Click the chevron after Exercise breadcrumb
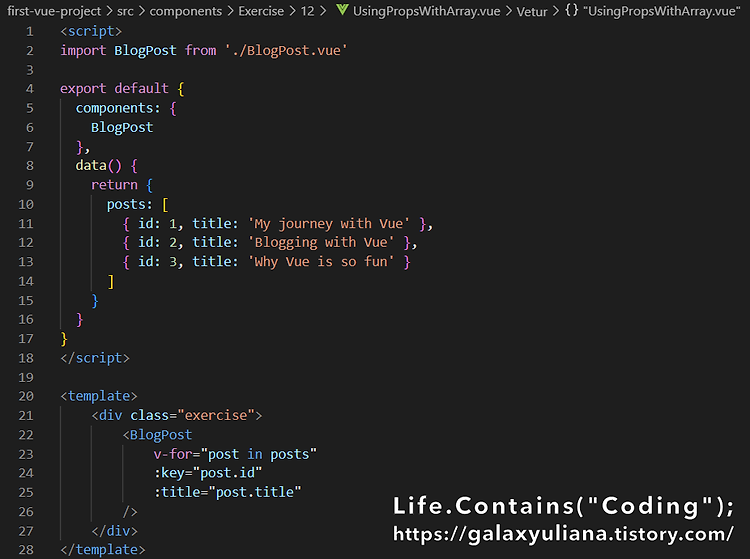 [292, 11]
